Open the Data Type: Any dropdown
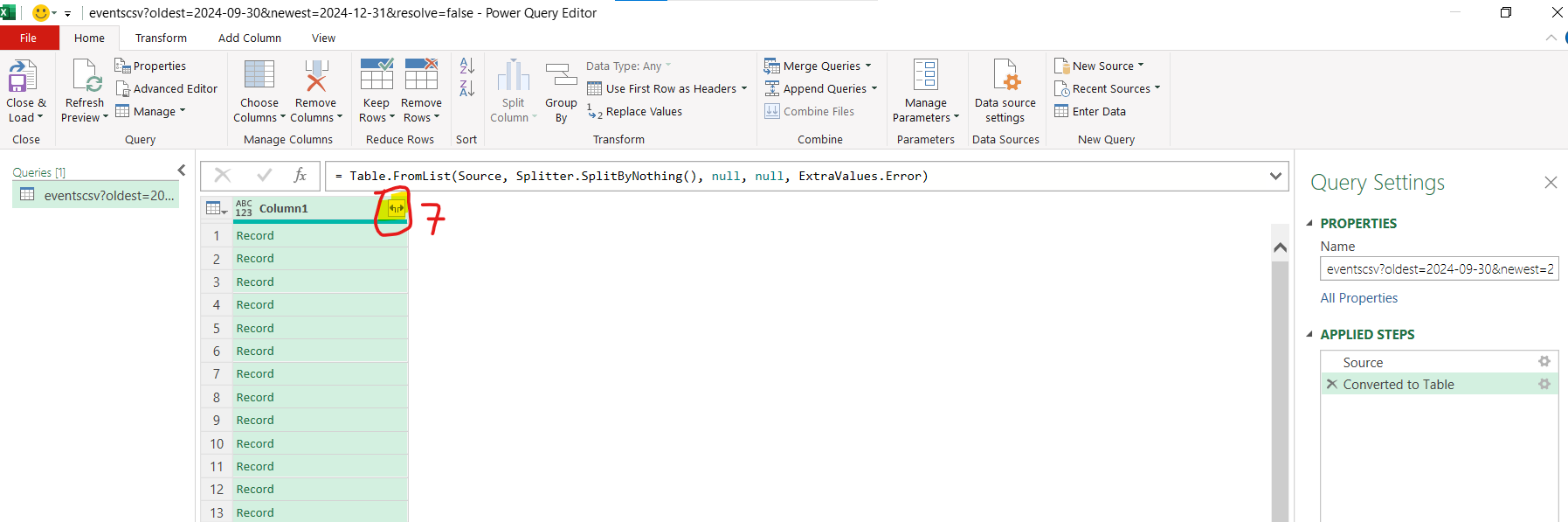 pyautogui.click(x=629, y=66)
